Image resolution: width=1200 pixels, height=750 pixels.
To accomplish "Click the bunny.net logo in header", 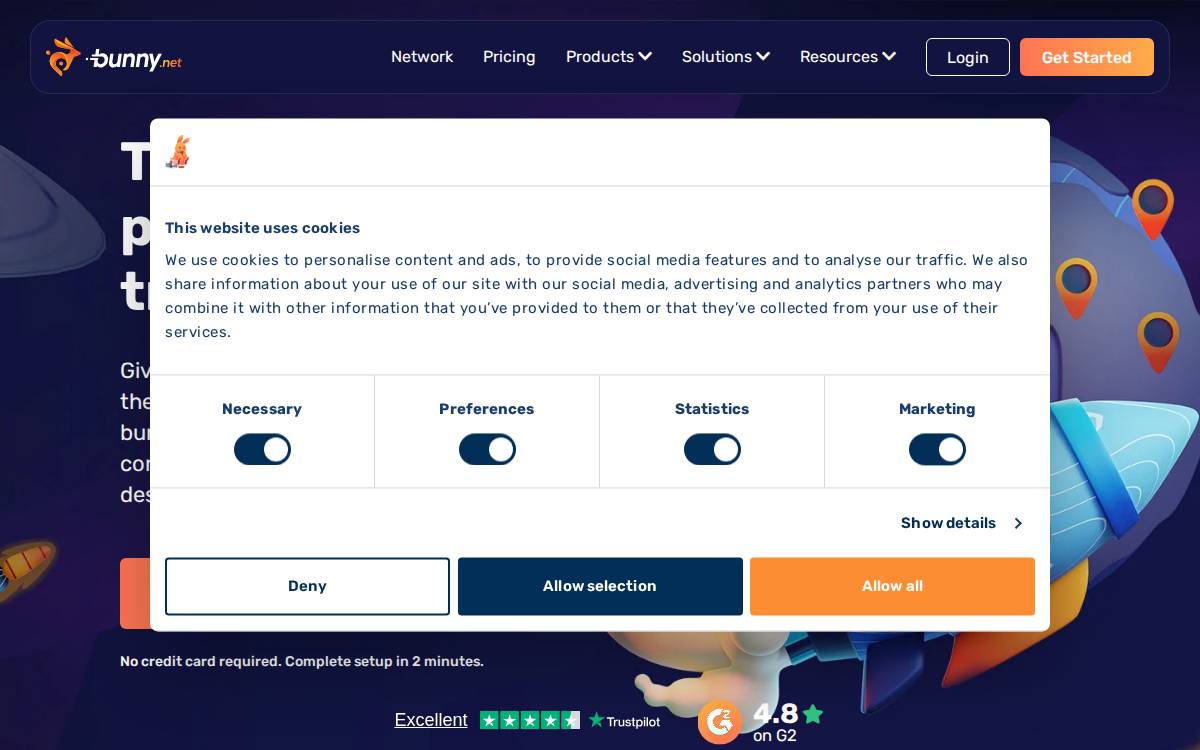I will pos(113,57).
